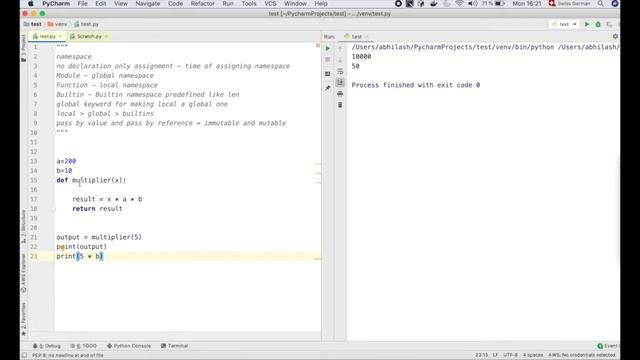The image size is (640, 360).
Task: Toggle scroll to end in Run console
Action: point(340,82)
